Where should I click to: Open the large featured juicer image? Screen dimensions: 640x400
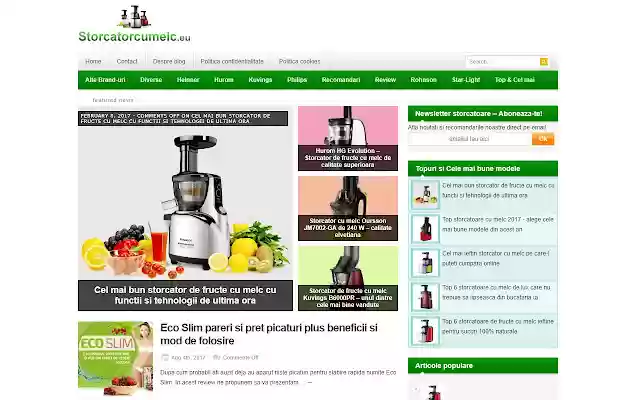(x=185, y=202)
